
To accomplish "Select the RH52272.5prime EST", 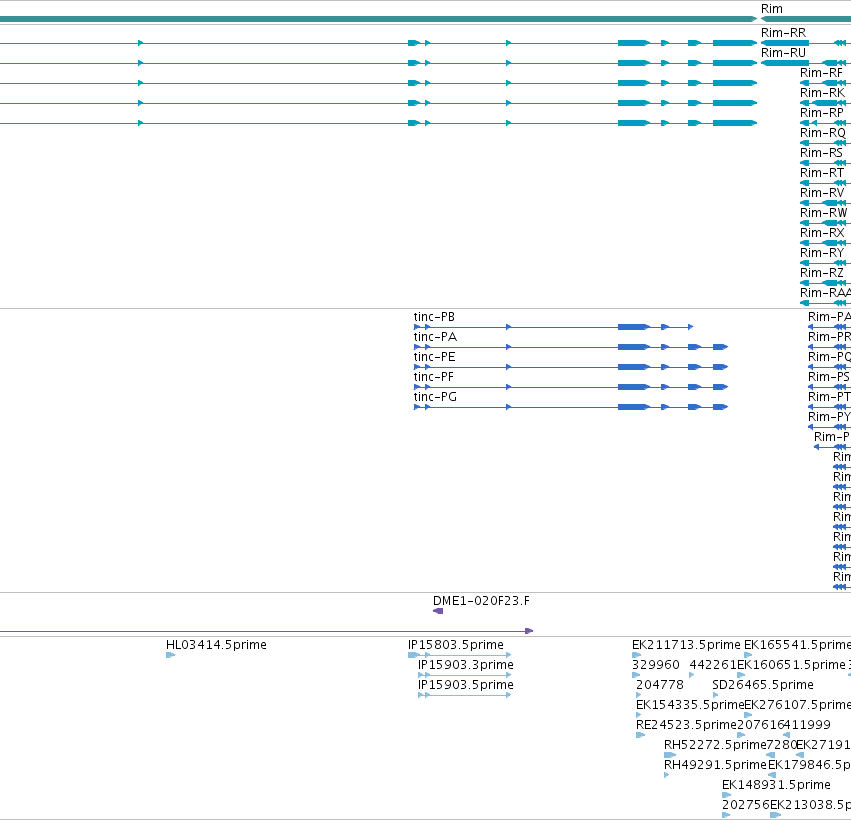I will tap(715, 745).
